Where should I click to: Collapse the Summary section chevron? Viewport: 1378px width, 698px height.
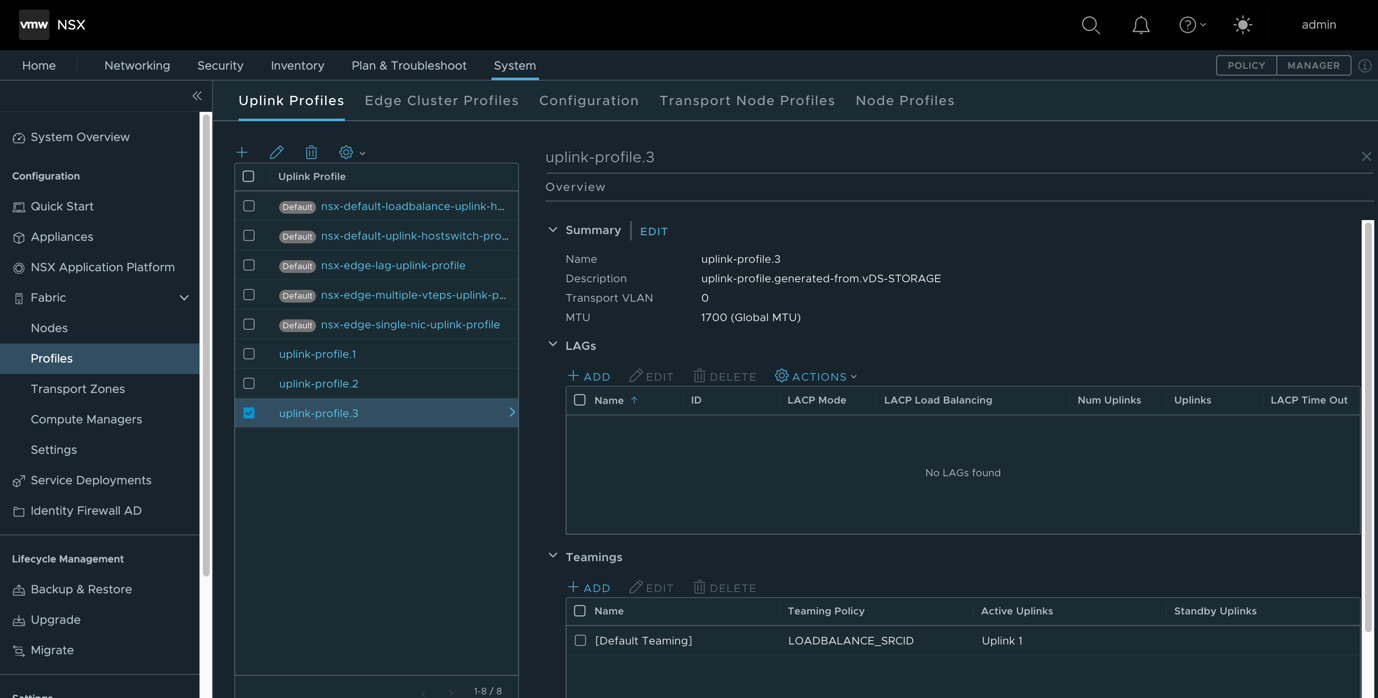click(553, 230)
